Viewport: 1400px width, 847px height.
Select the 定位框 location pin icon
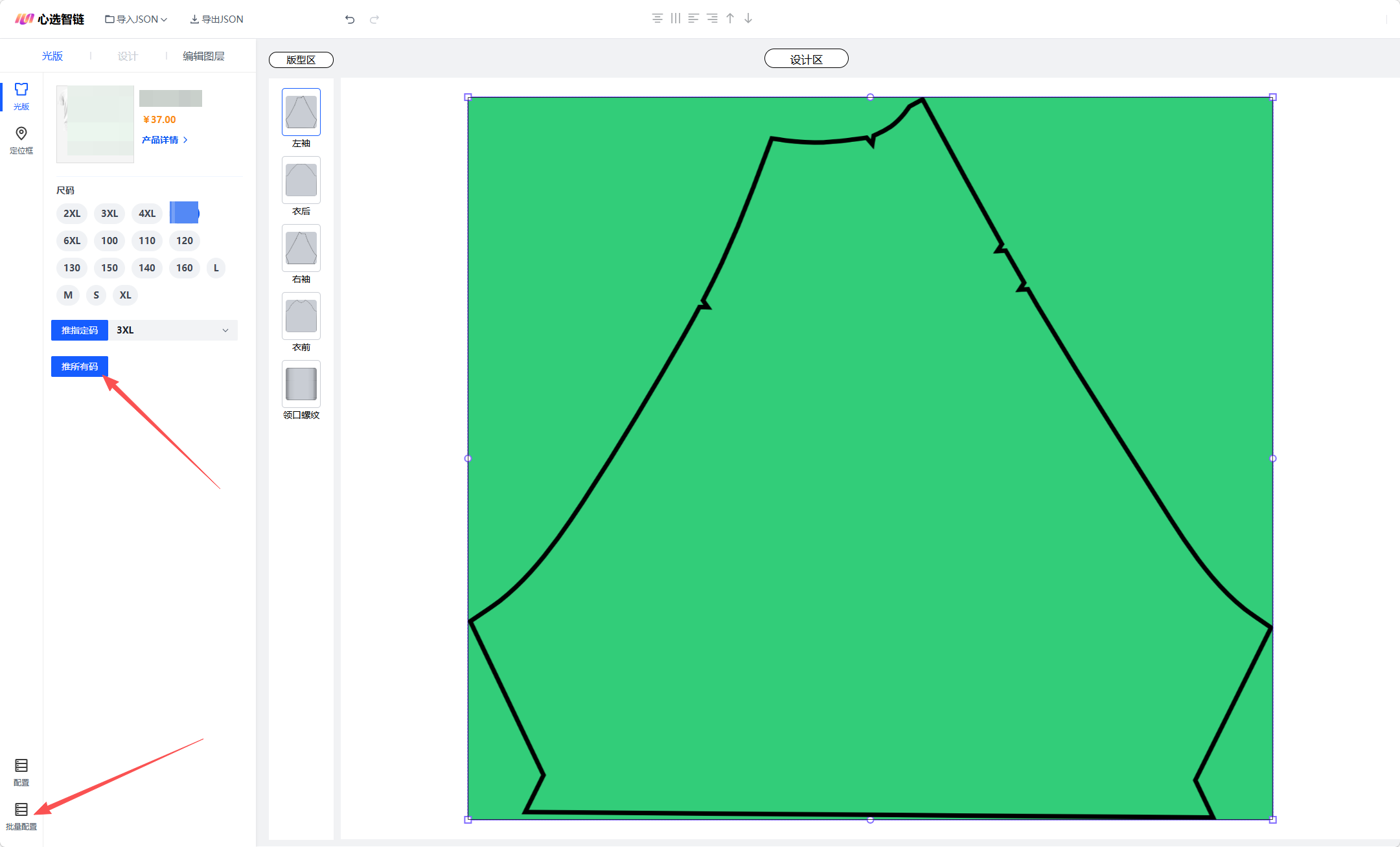[x=21, y=133]
